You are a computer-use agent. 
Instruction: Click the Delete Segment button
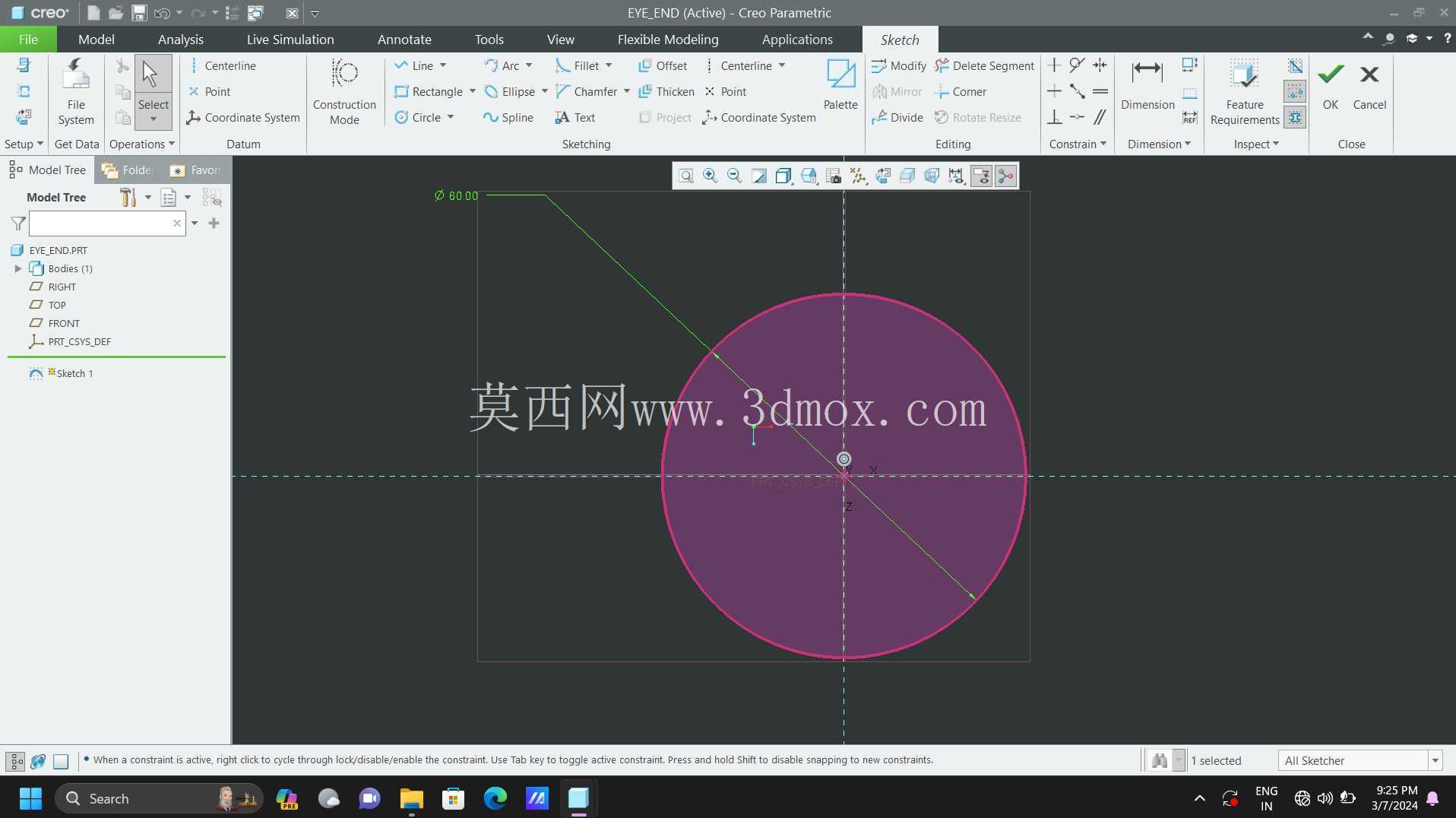985,65
